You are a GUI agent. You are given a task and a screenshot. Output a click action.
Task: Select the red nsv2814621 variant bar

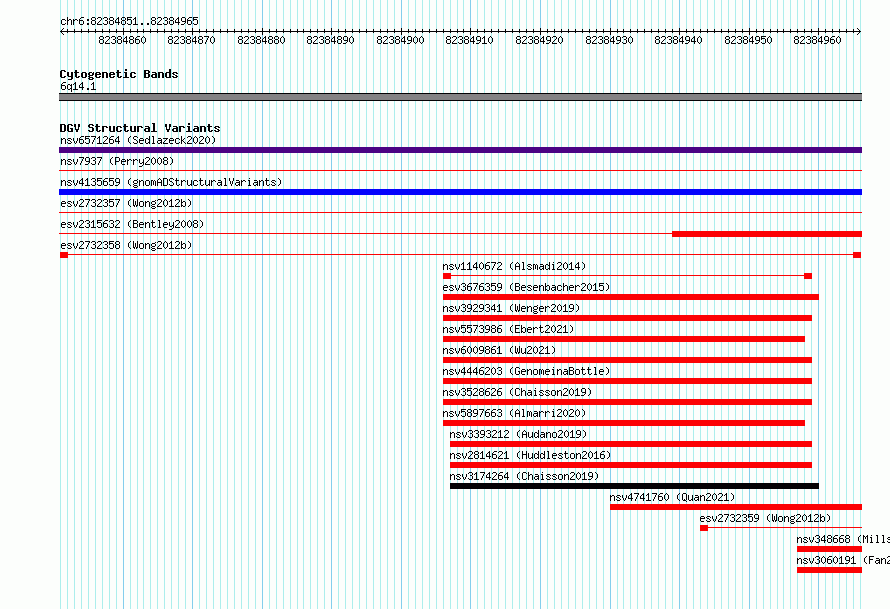[x=631, y=465]
